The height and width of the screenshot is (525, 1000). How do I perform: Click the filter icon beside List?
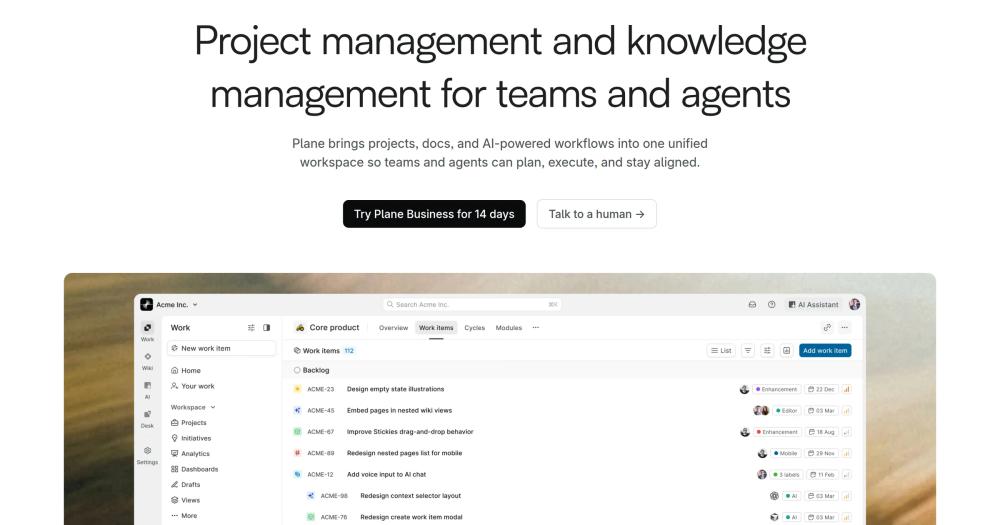tap(748, 350)
